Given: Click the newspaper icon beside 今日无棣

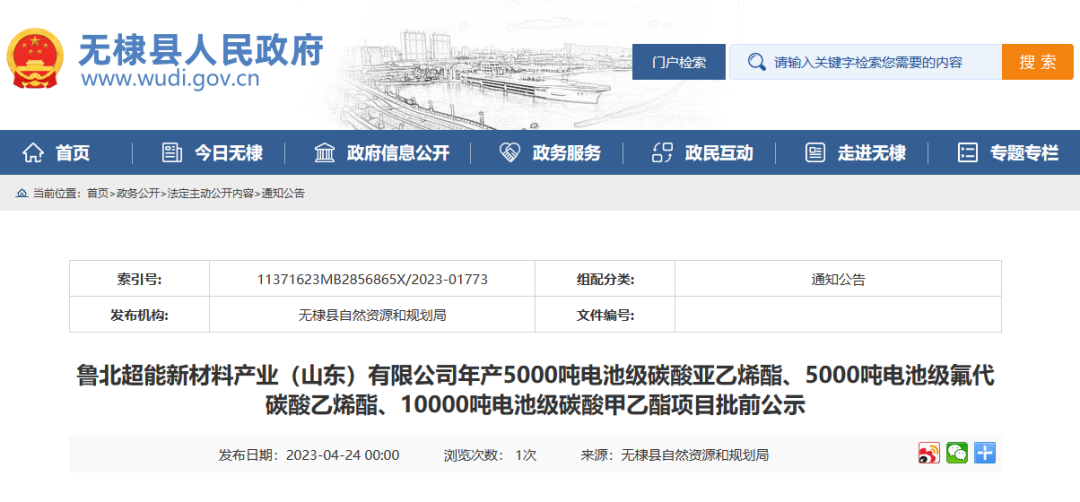Looking at the screenshot, I should coord(172,153).
